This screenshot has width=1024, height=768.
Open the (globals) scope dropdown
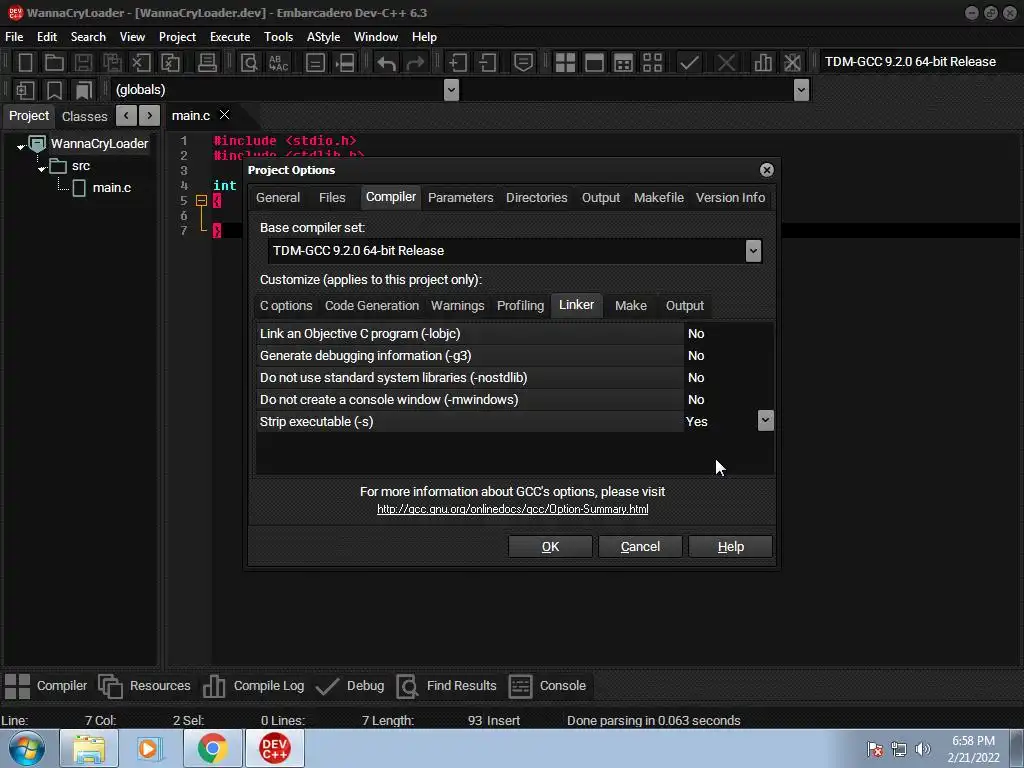click(451, 90)
